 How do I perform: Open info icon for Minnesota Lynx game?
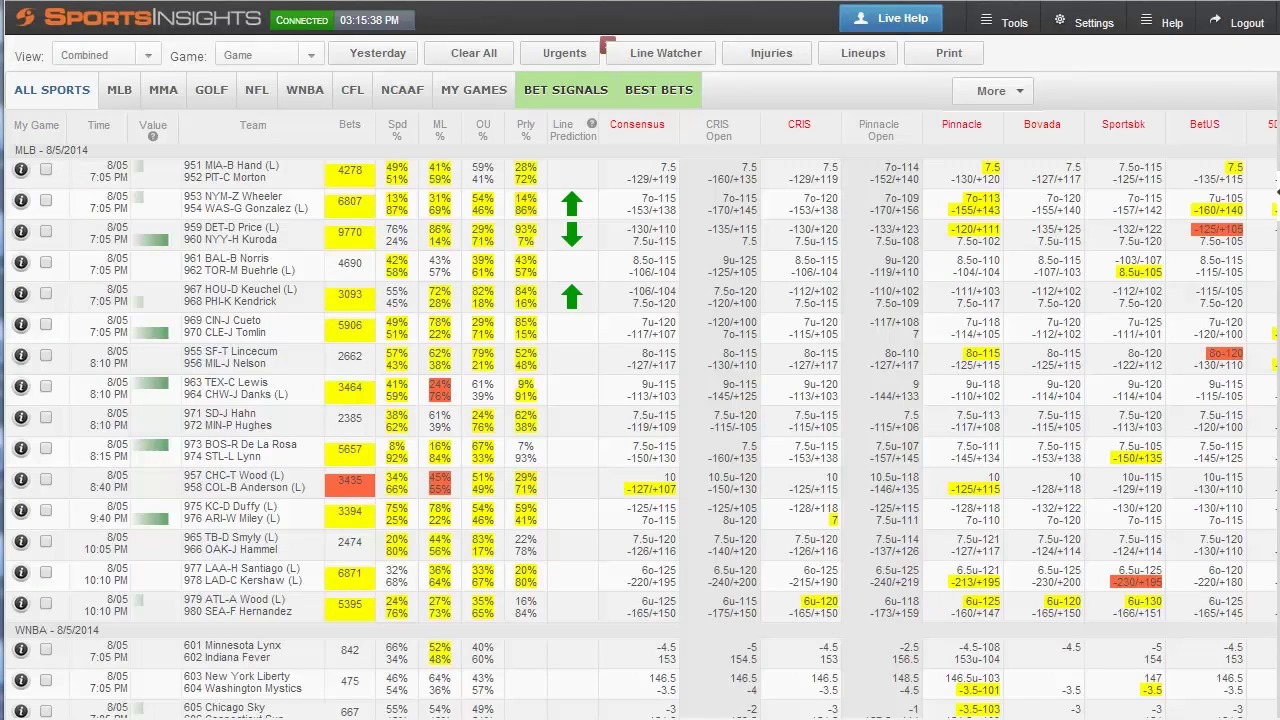[x=20, y=650]
